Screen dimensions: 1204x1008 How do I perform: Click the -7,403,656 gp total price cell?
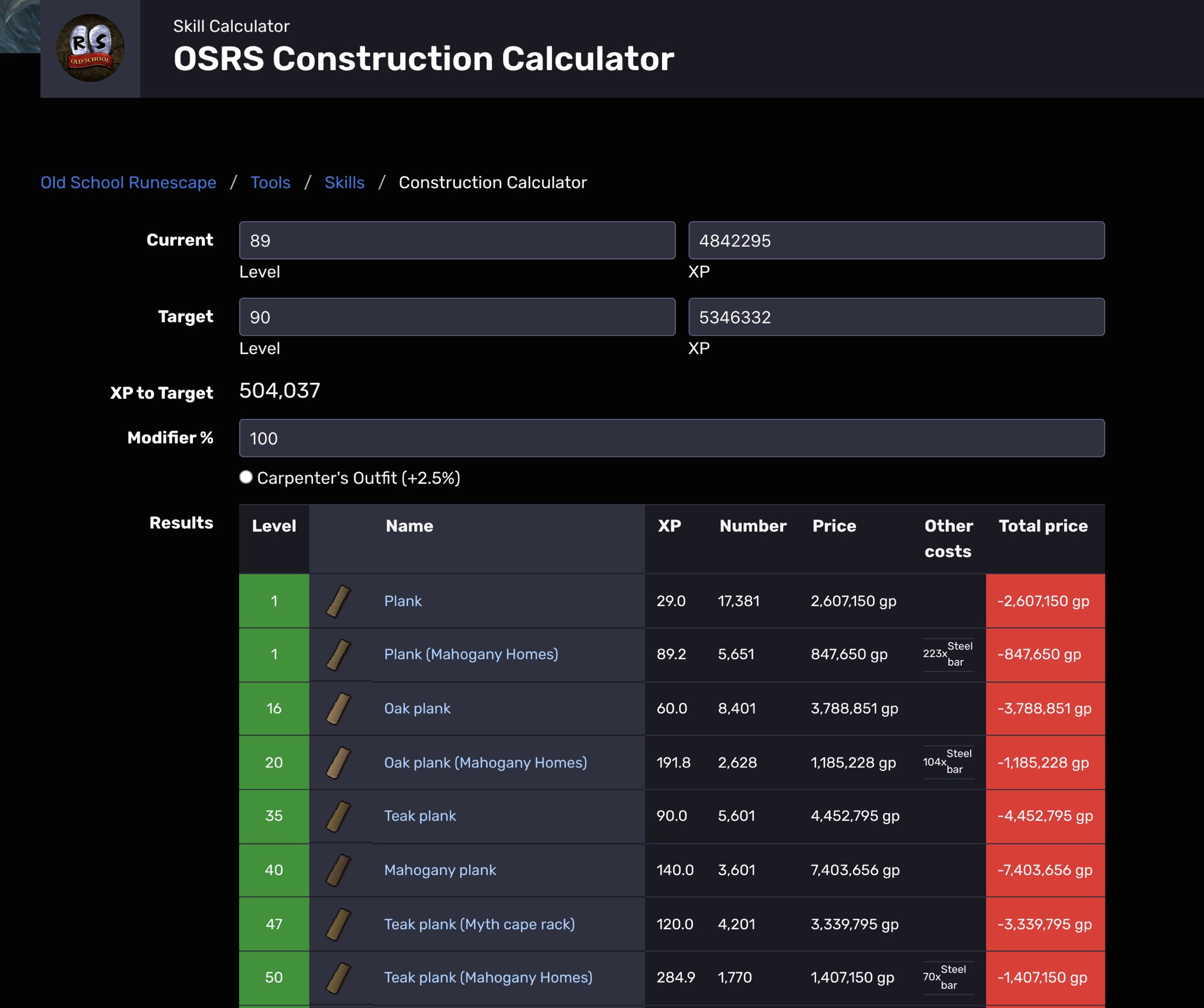[1045, 870]
